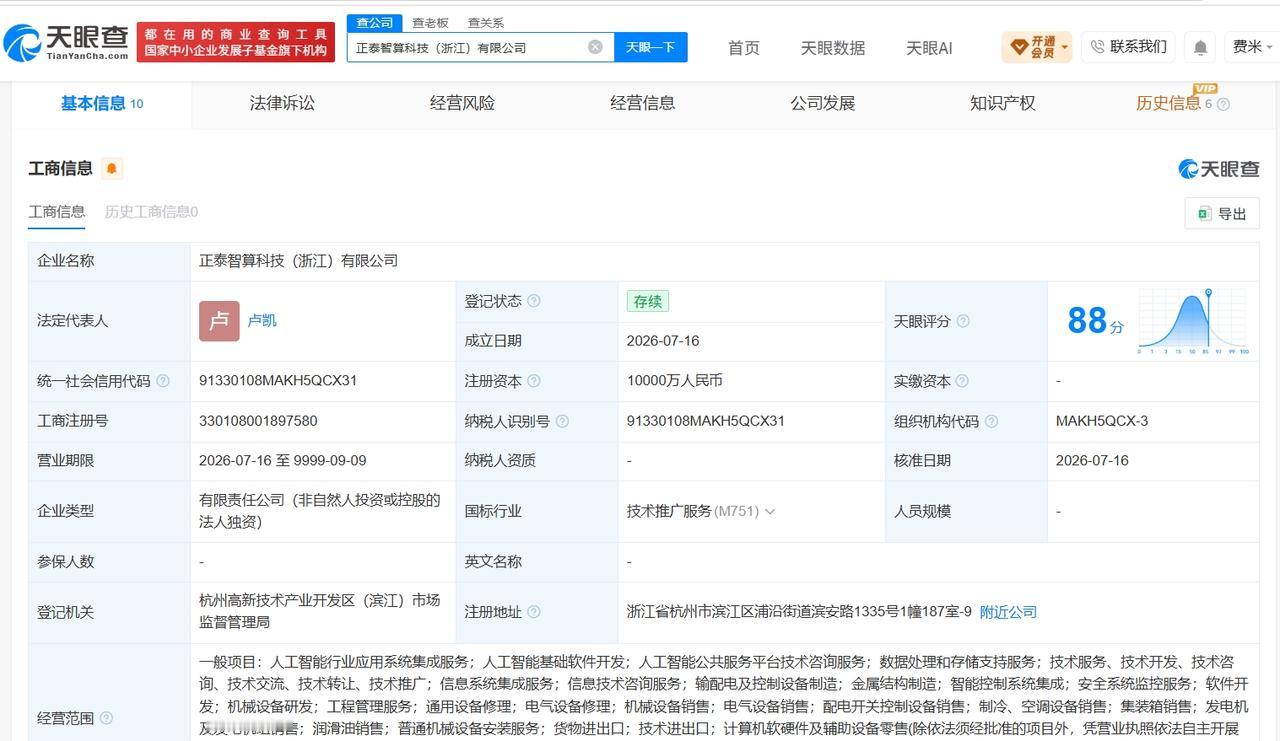
Task: Click help icon beside 注册资本
Action: pyautogui.click(x=534, y=381)
